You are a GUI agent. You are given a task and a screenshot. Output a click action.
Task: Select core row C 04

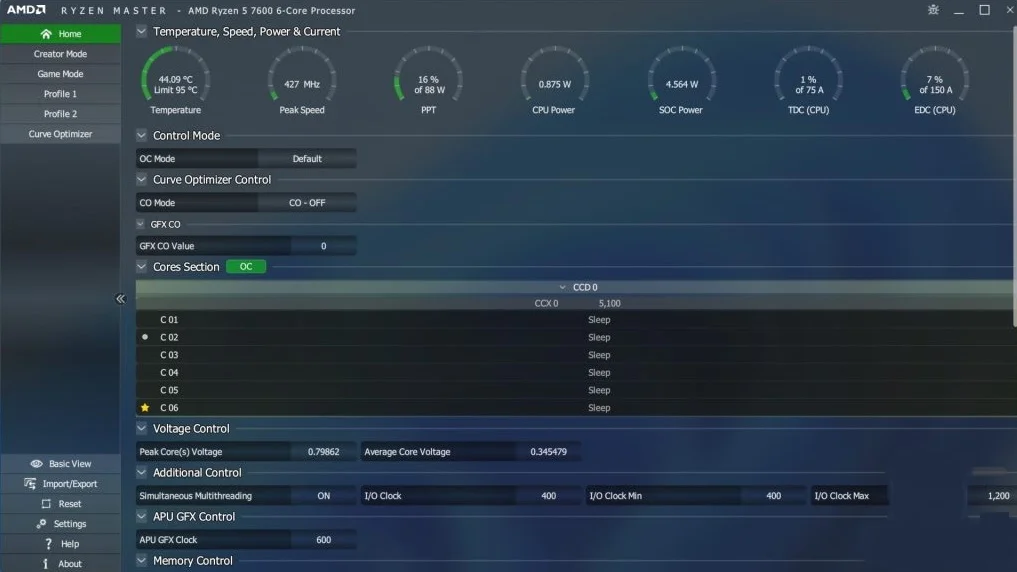click(x=576, y=373)
